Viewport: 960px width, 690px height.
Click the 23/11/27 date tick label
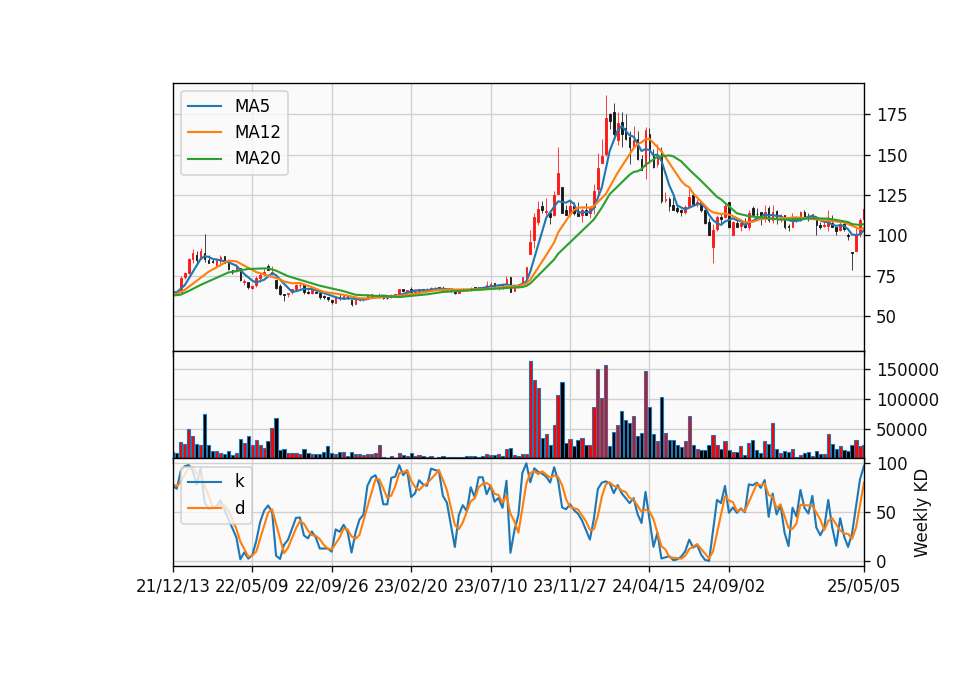[570, 587]
